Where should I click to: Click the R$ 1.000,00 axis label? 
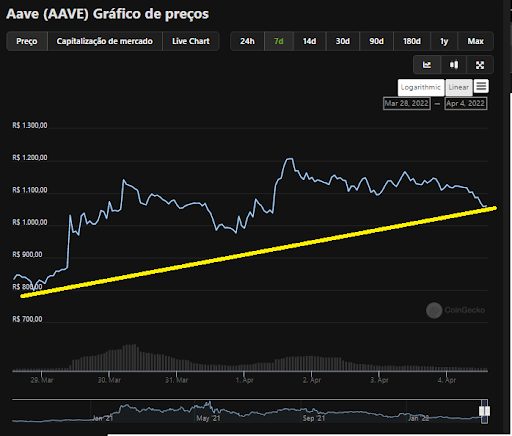pyautogui.click(x=30, y=222)
